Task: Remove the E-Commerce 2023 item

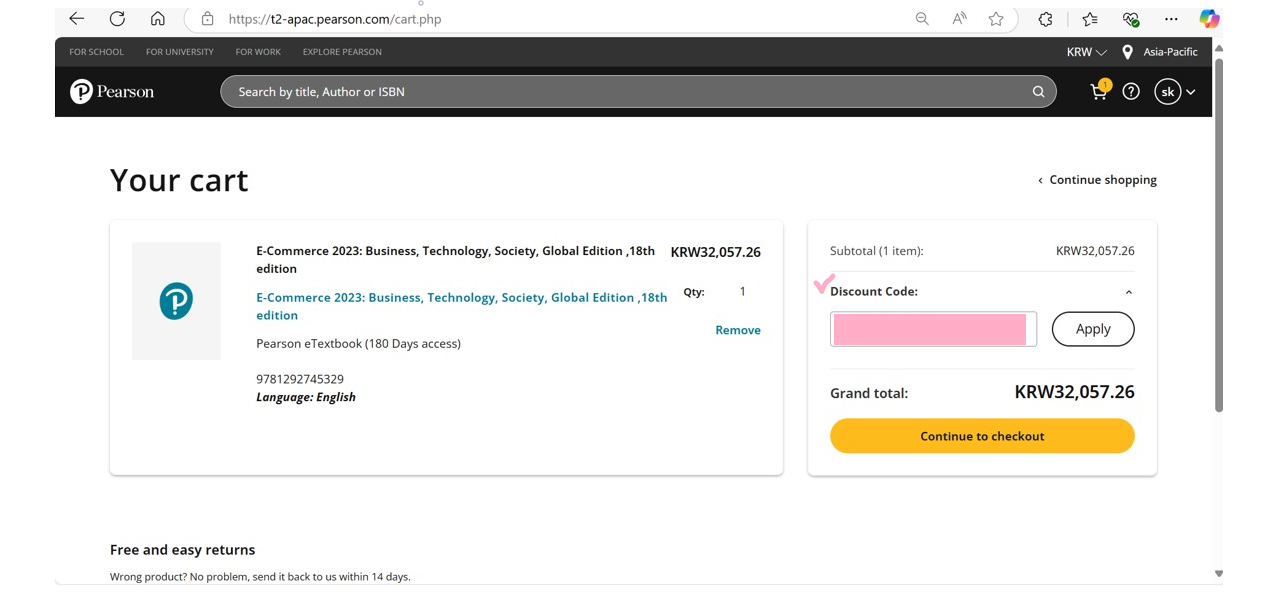Action: (738, 330)
